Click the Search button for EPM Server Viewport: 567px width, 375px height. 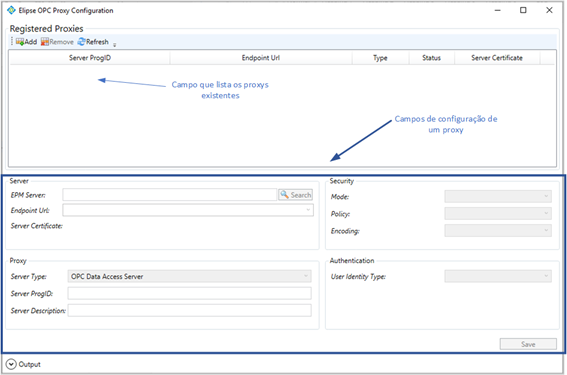tap(295, 195)
